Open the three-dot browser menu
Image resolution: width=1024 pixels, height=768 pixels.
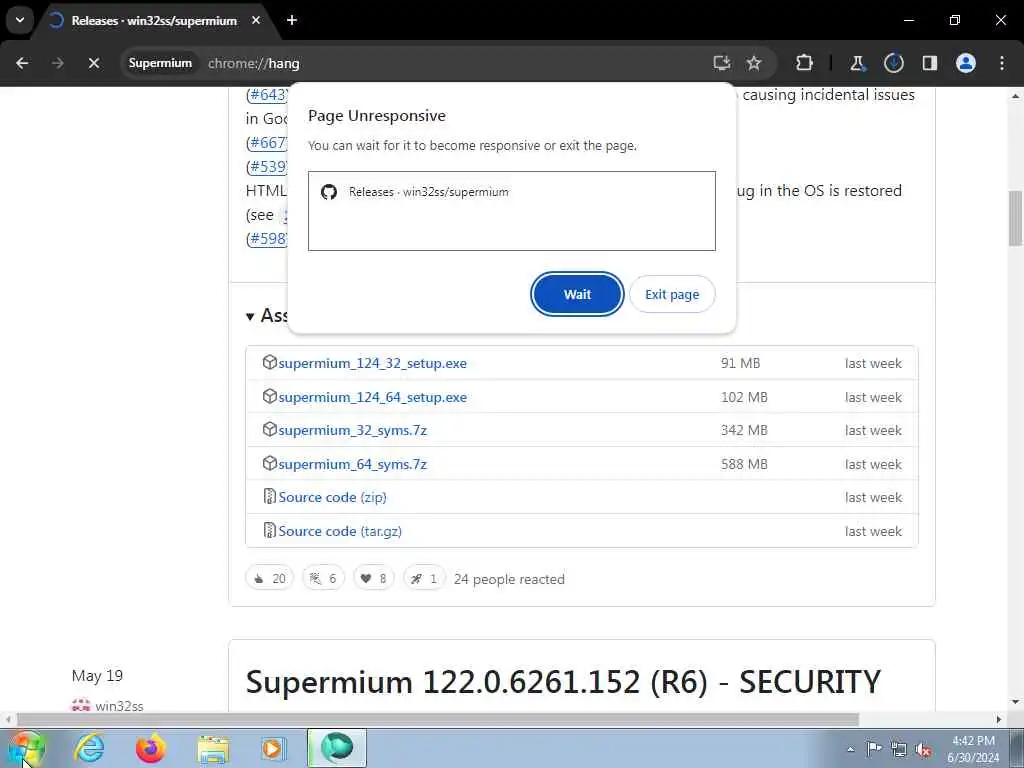click(1002, 63)
